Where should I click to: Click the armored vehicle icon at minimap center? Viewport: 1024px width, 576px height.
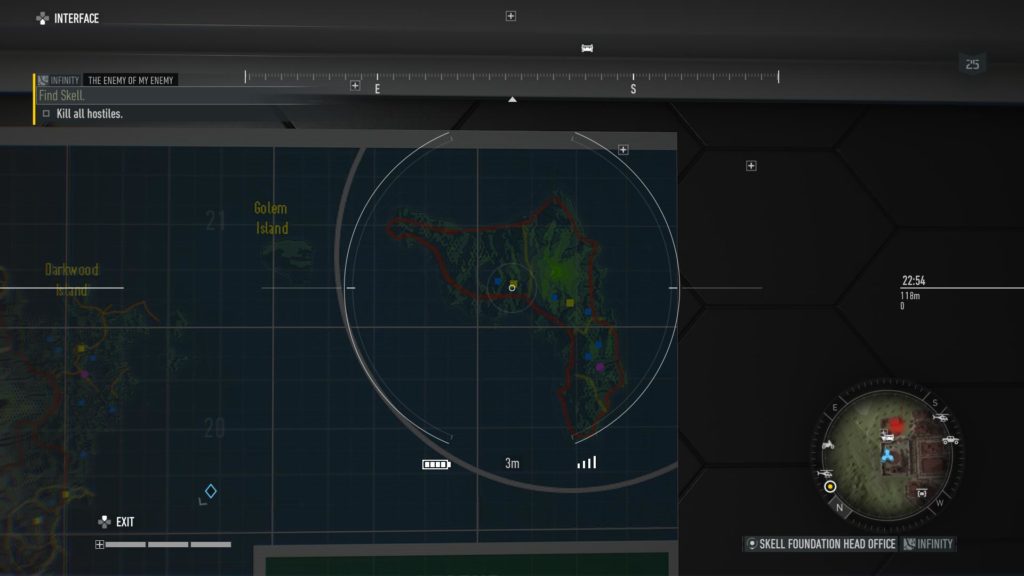tap(887, 436)
